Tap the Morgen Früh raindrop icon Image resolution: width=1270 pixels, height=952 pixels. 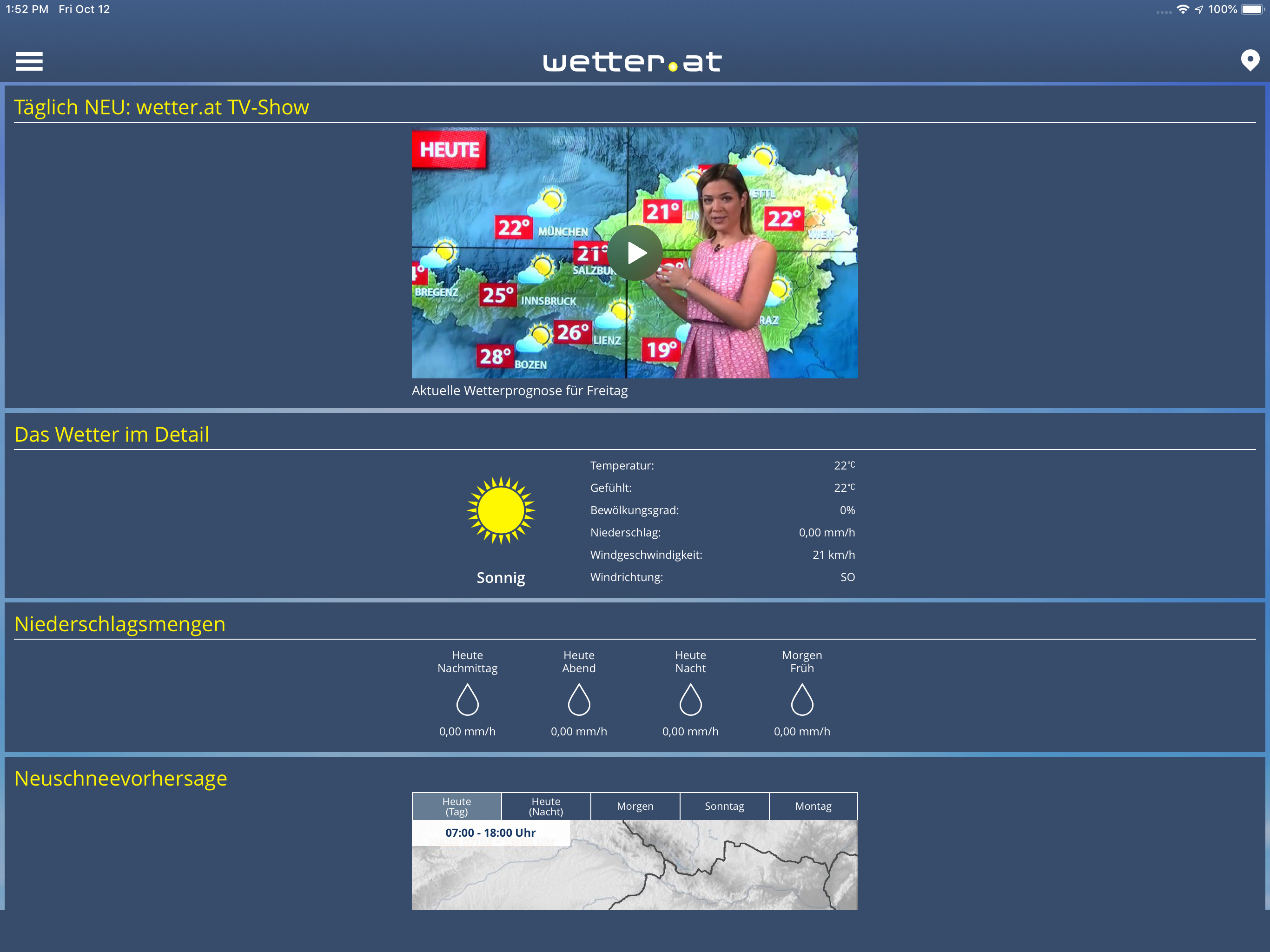(x=801, y=700)
